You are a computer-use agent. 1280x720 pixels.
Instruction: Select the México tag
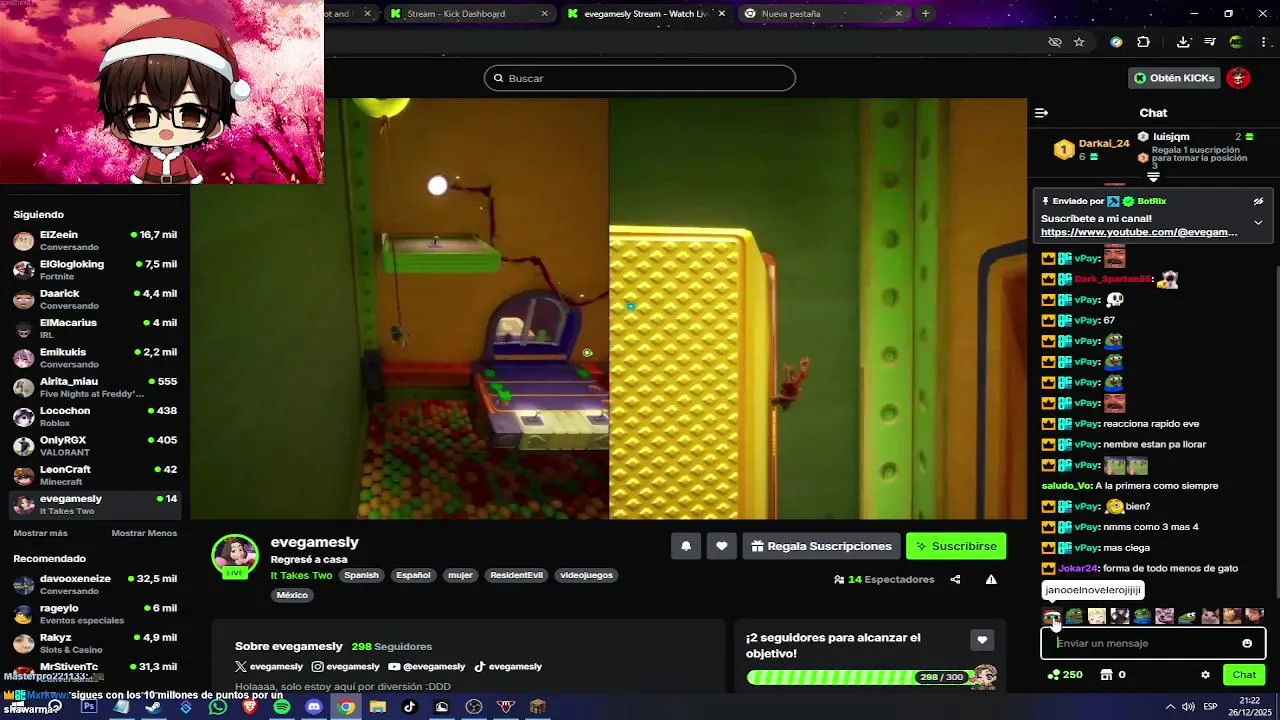tap(292, 595)
